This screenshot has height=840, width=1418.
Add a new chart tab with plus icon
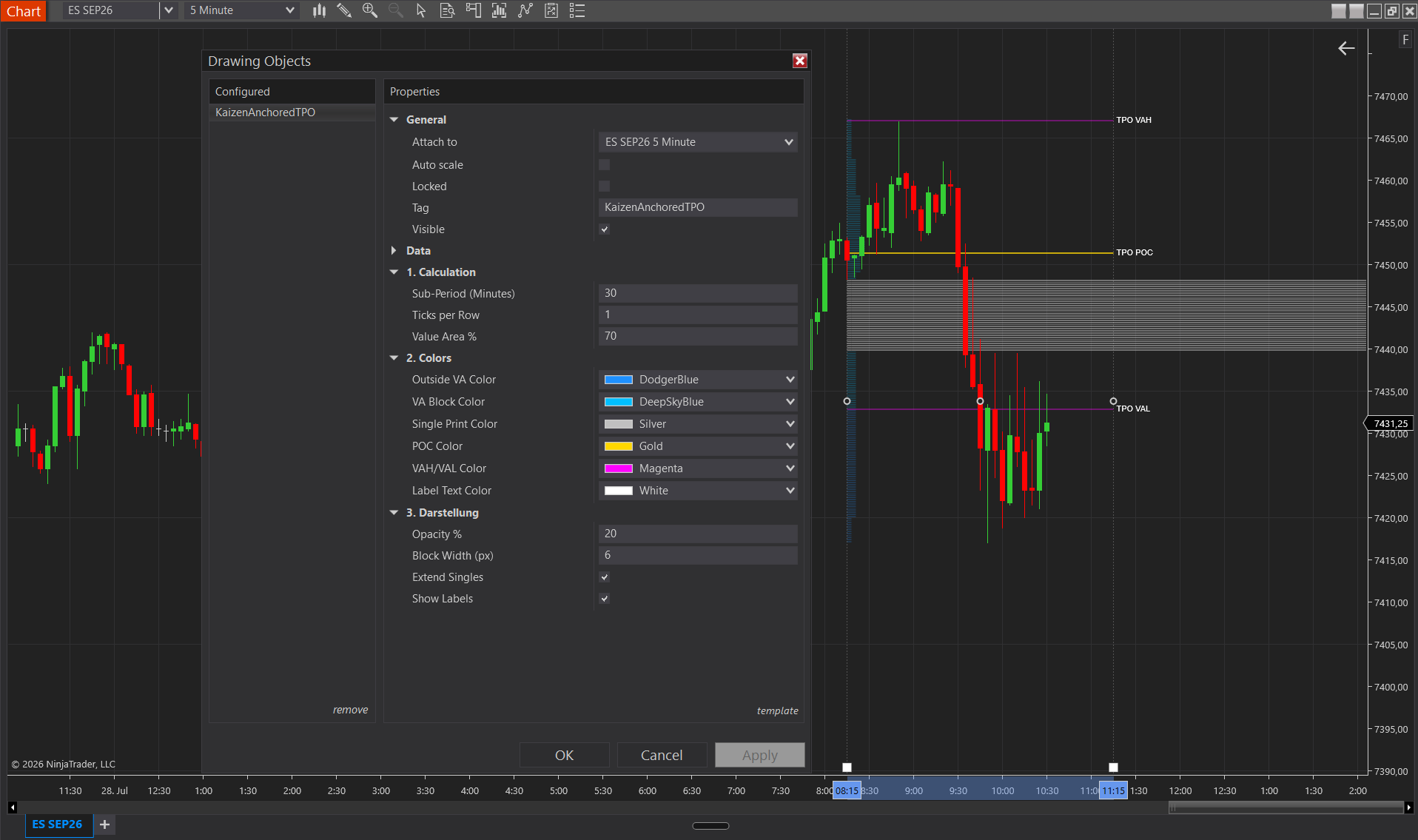tap(105, 824)
